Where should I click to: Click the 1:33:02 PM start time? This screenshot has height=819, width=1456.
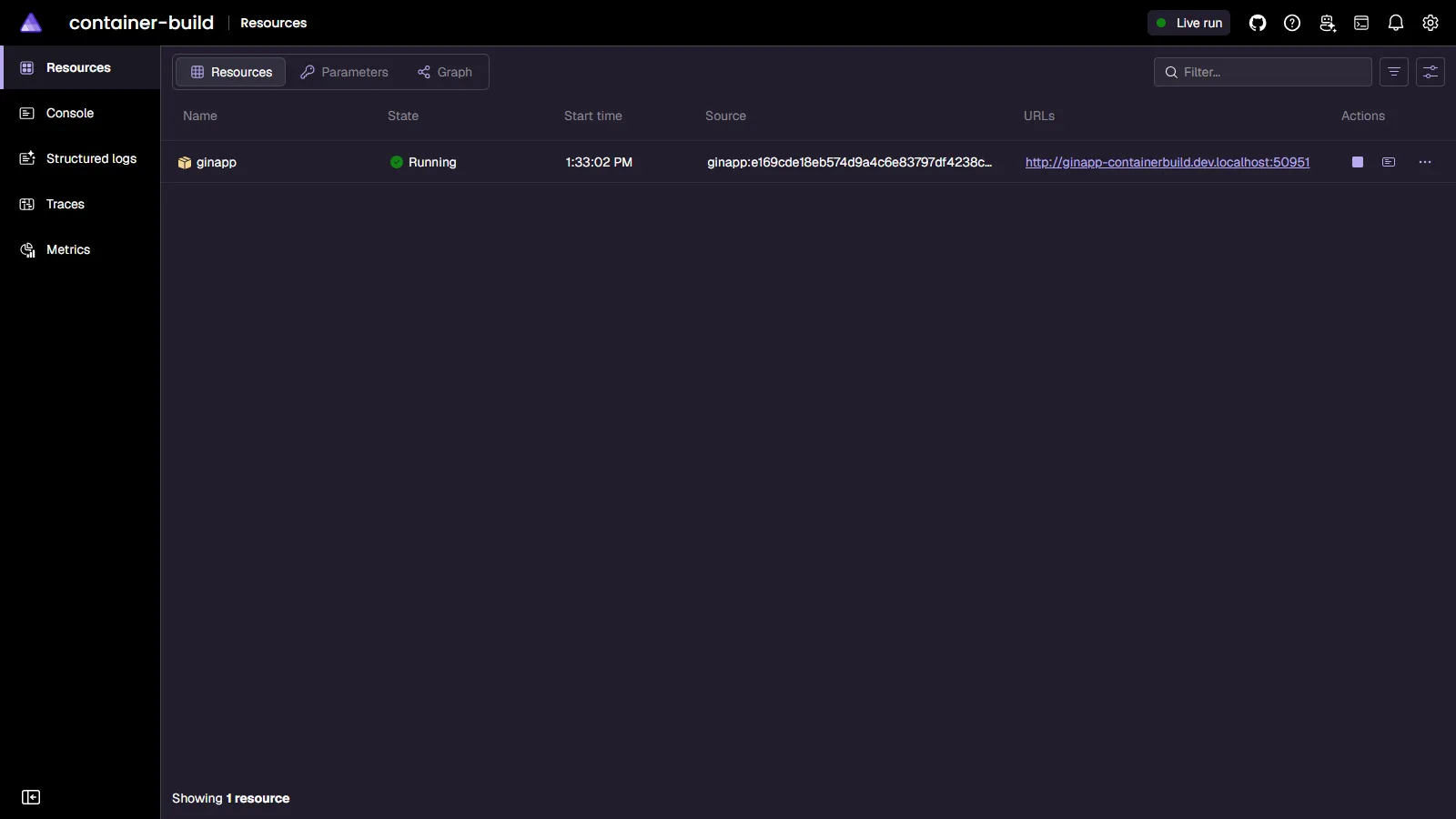599,162
